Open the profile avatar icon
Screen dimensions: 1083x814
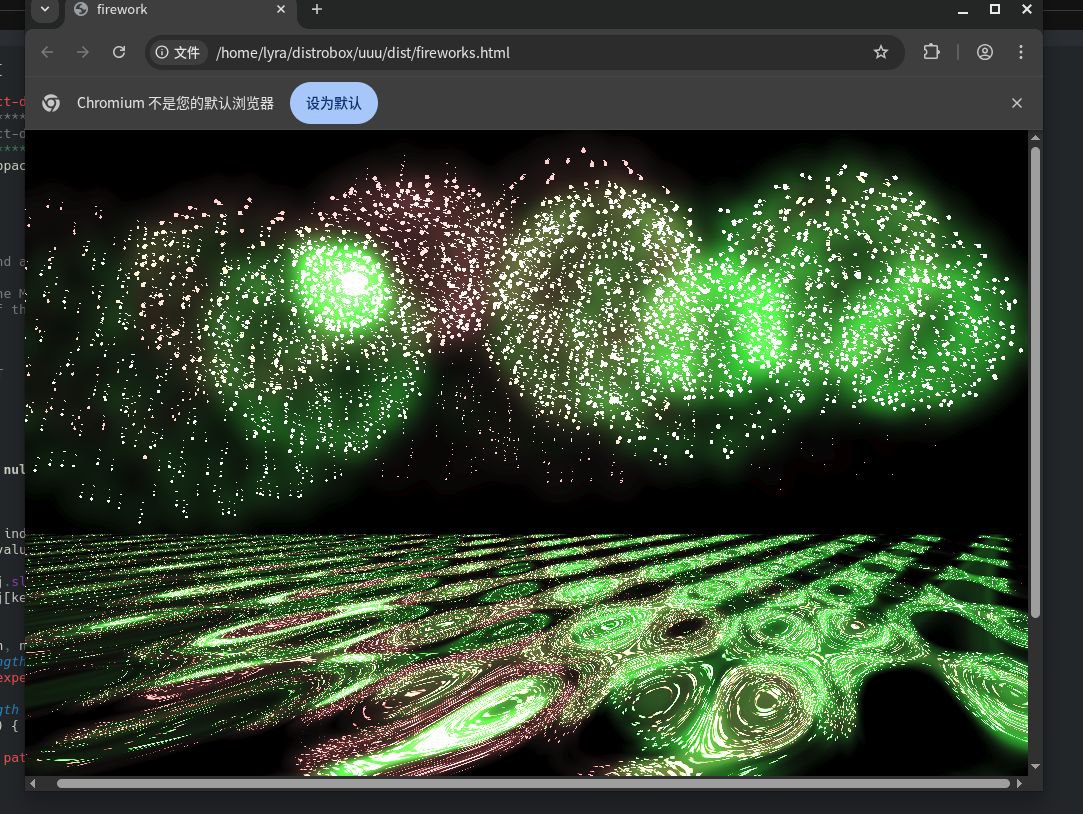click(984, 52)
